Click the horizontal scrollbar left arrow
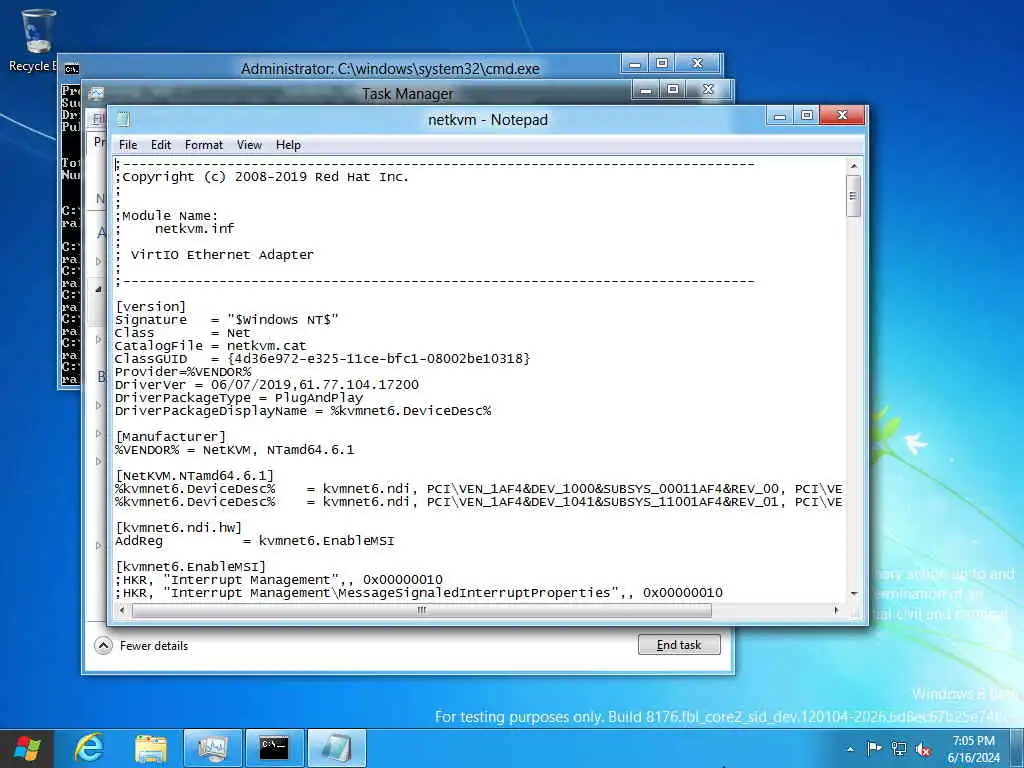This screenshot has width=1024, height=768. [x=121, y=610]
